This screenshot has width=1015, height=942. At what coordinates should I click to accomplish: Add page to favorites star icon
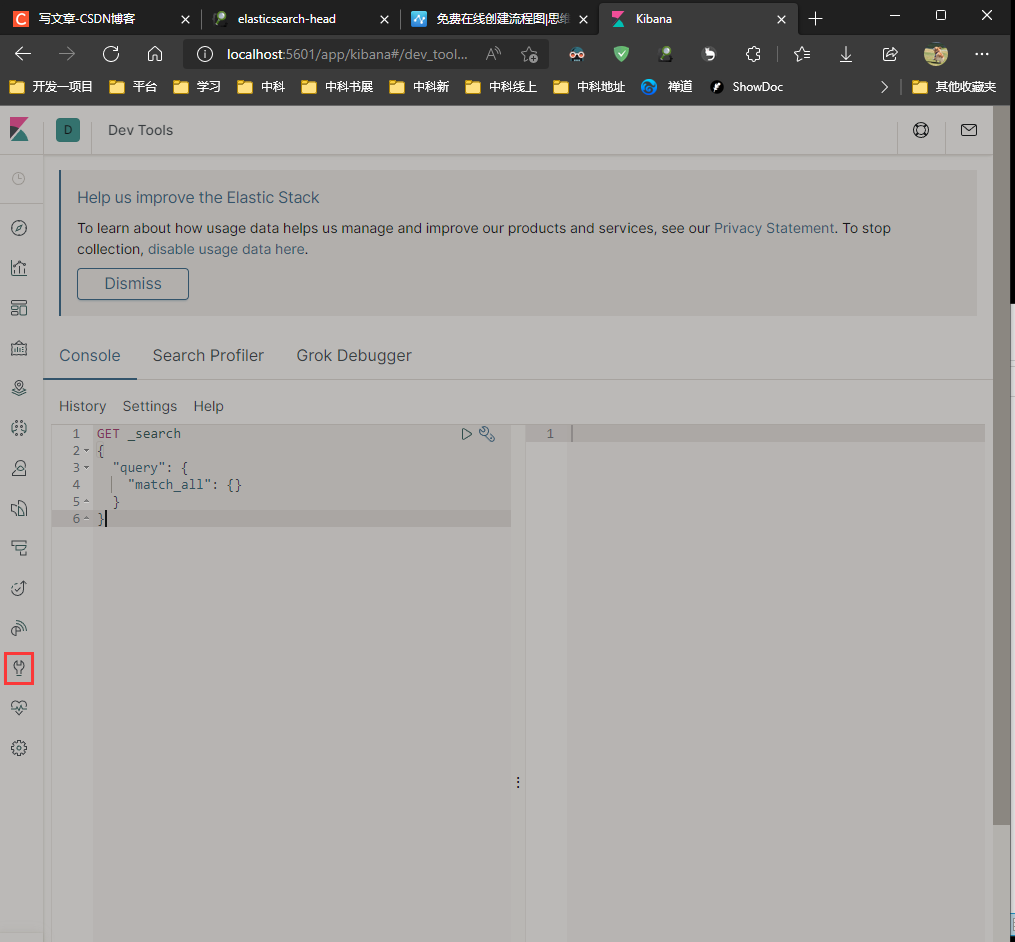pos(530,54)
